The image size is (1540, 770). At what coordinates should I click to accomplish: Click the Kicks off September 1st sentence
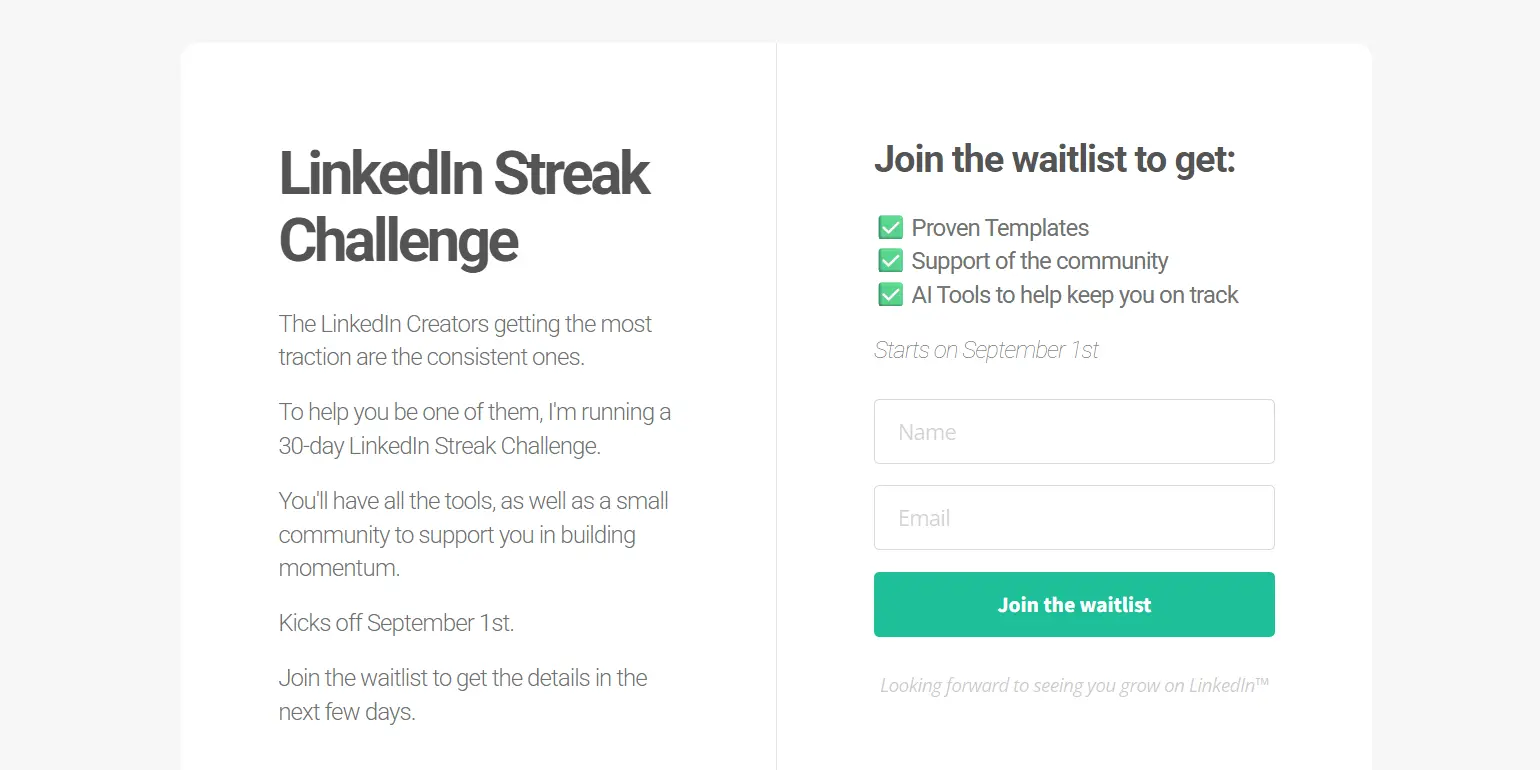coord(396,623)
